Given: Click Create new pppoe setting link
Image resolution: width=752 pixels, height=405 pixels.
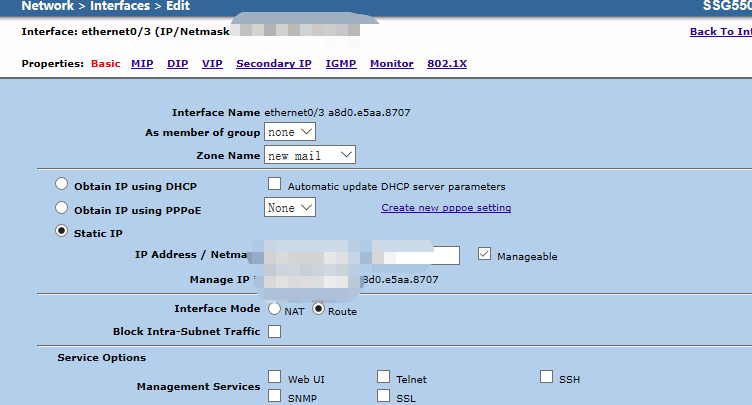Looking at the screenshot, I should [x=446, y=208].
